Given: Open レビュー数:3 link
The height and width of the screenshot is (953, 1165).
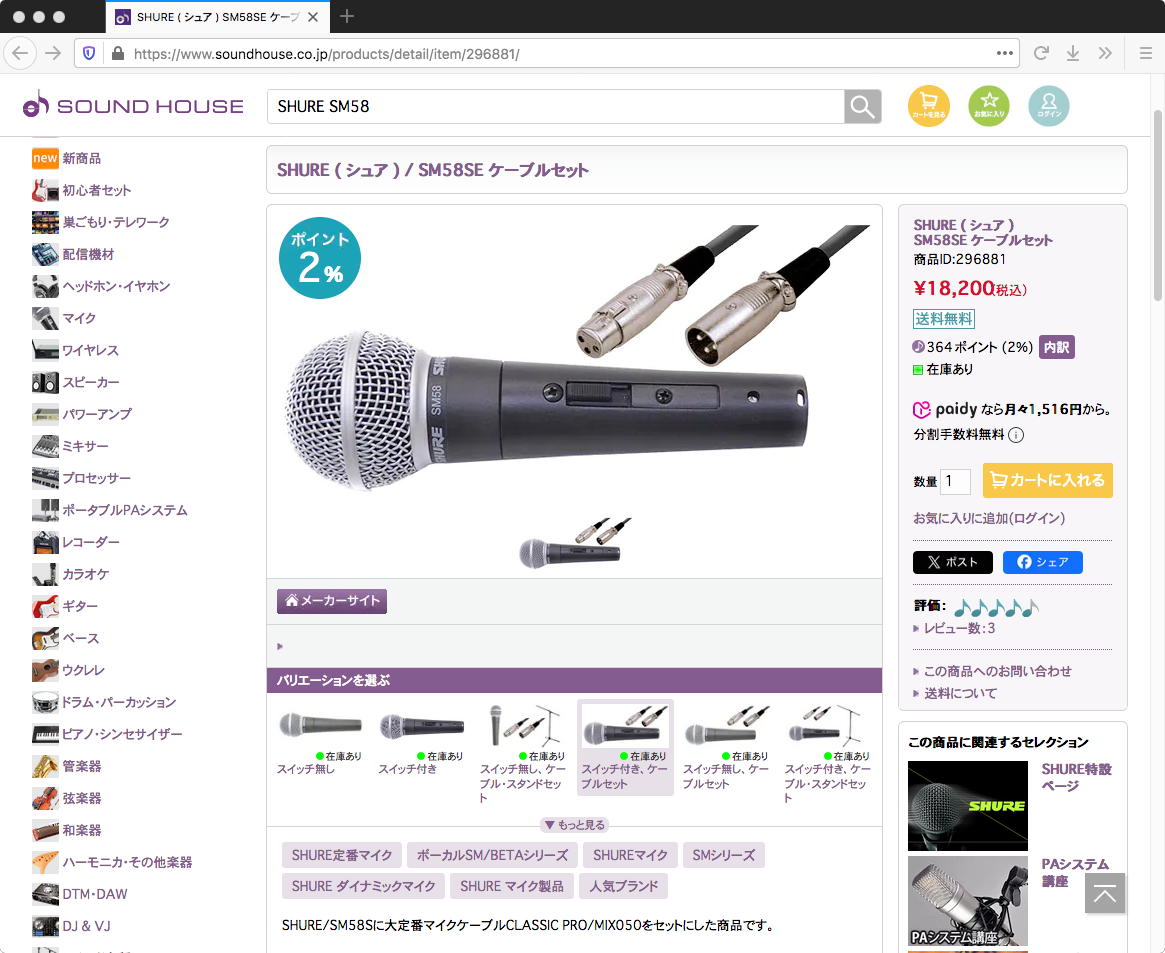Looking at the screenshot, I should 958,628.
